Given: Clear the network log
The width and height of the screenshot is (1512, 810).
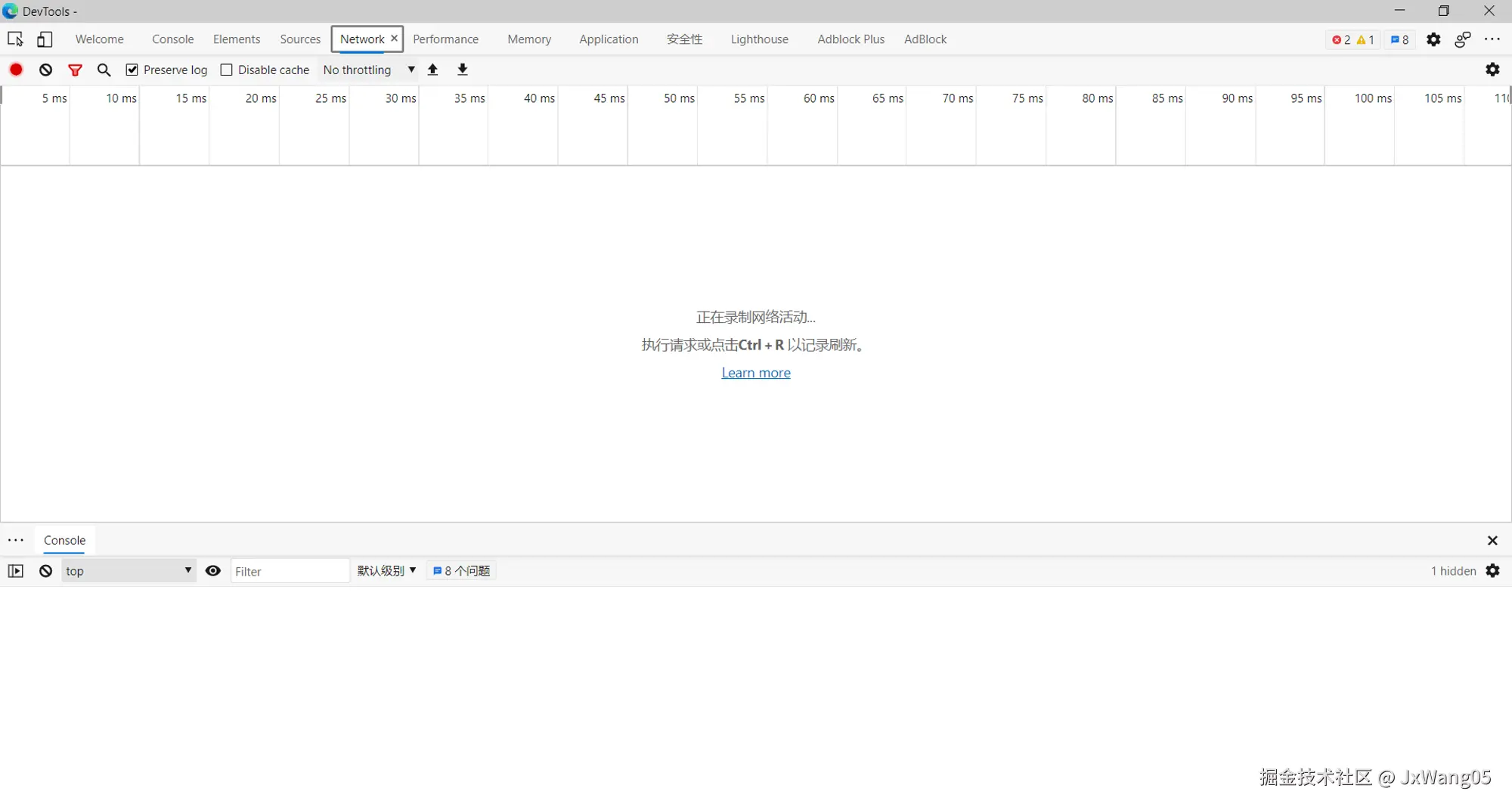Looking at the screenshot, I should [x=46, y=70].
